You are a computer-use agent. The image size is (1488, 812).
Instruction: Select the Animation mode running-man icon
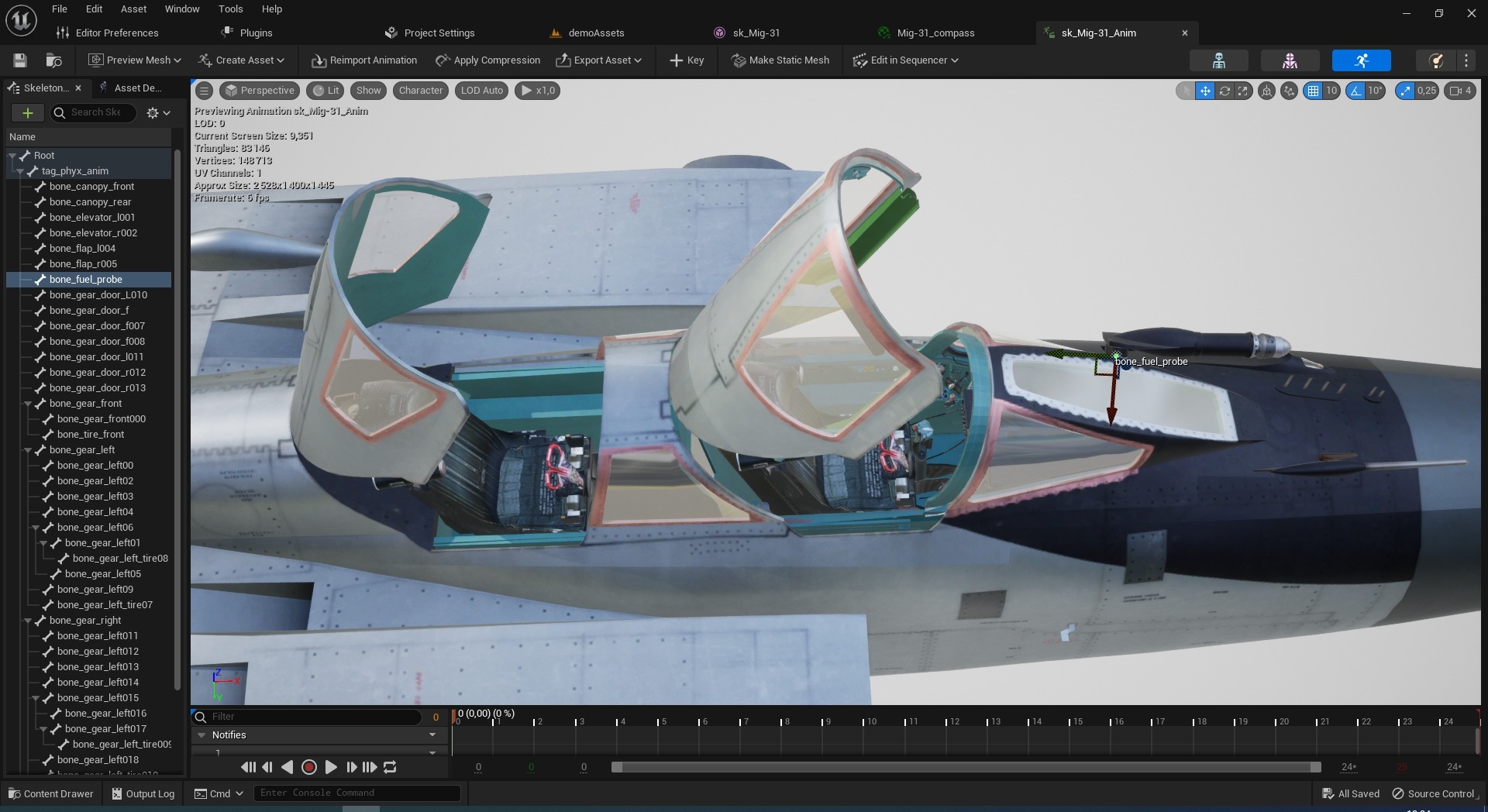[1361, 60]
